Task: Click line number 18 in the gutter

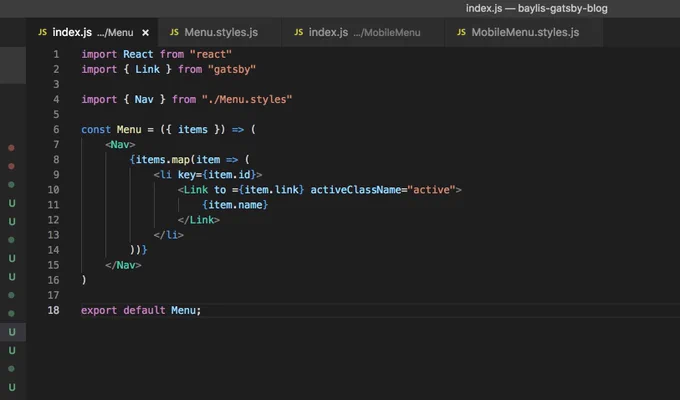Action: pos(53,310)
